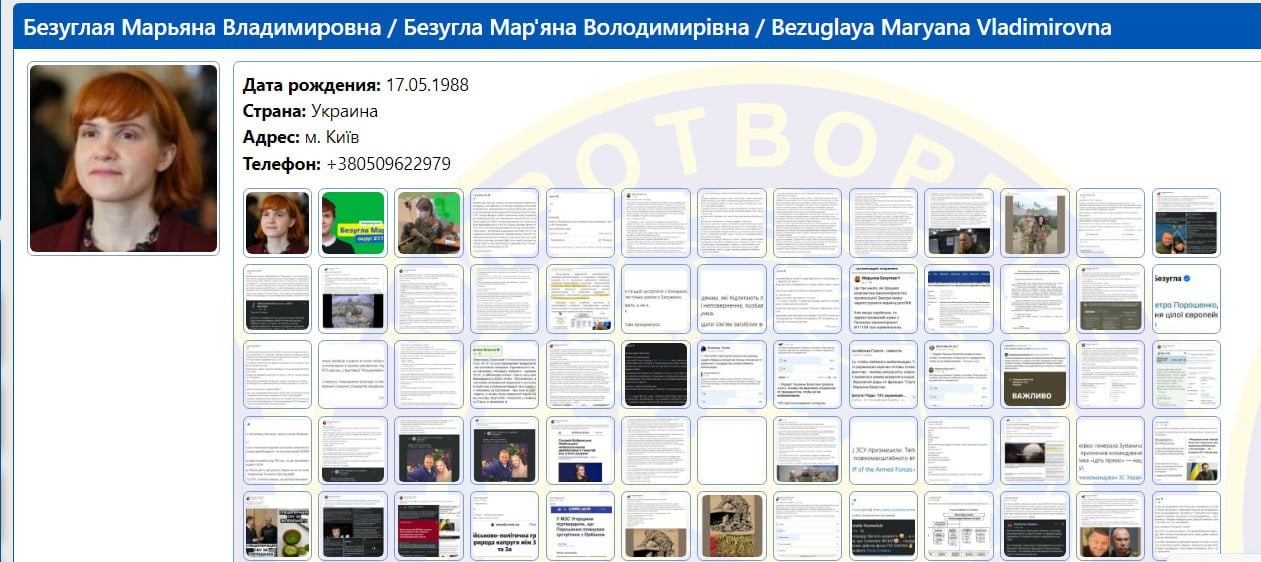Select the empty blank thumbnail
Viewport: 1261px width, 562px height.
pyautogui.click(x=732, y=450)
